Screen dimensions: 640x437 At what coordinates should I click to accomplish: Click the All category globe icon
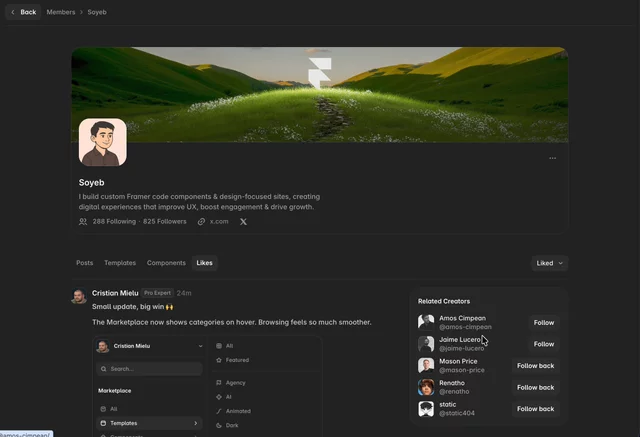(219, 346)
